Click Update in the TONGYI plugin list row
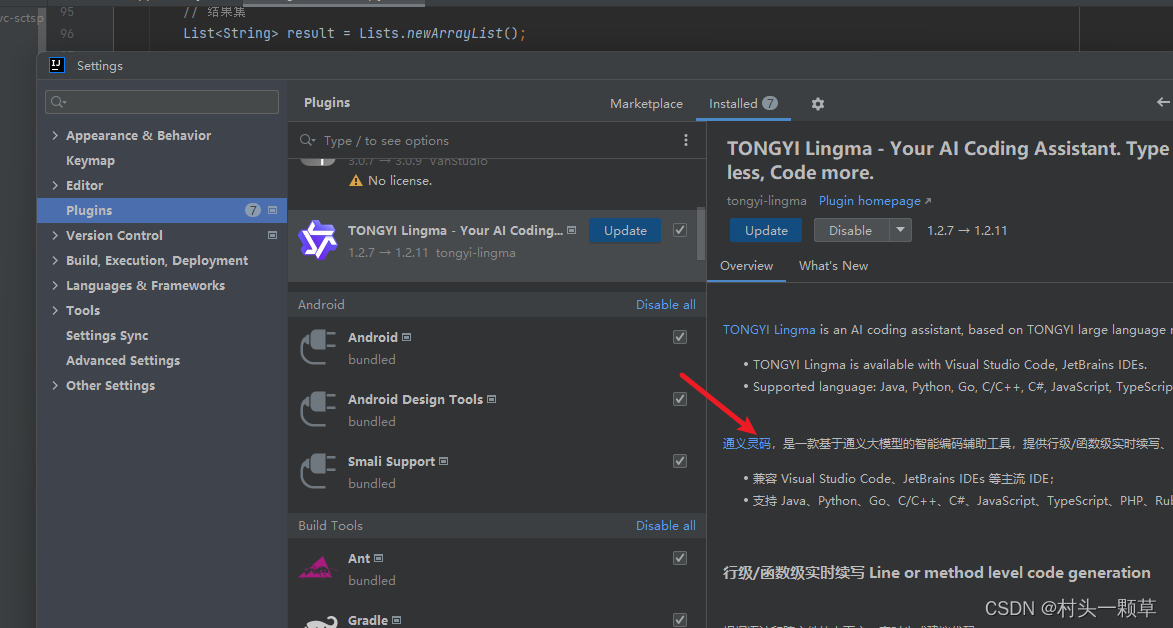 tap(625, 231)
